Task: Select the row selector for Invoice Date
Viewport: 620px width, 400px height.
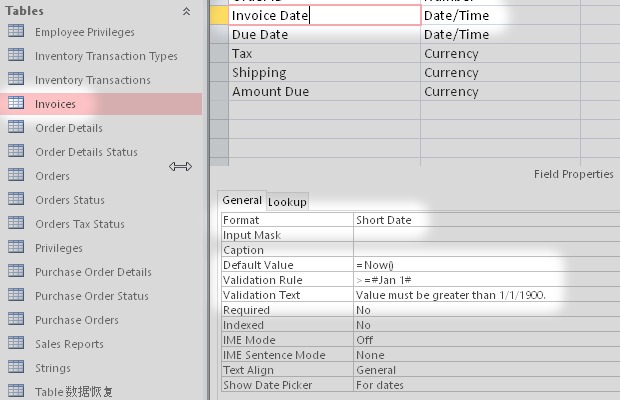Action: click(218, 15)
